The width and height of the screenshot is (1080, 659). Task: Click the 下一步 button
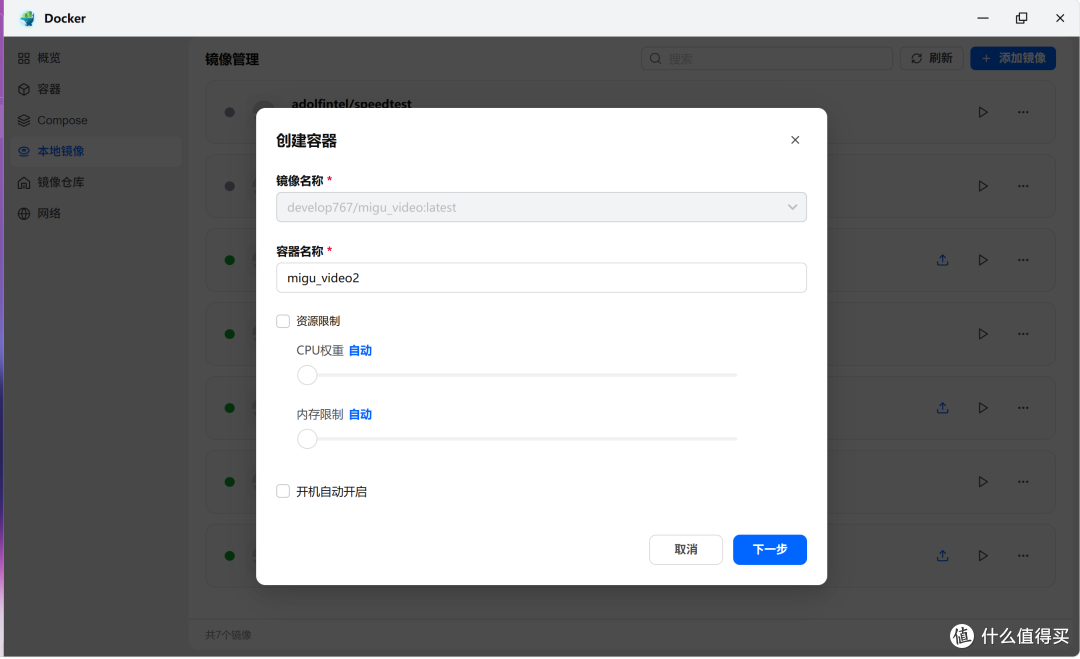tap(769, 550)
